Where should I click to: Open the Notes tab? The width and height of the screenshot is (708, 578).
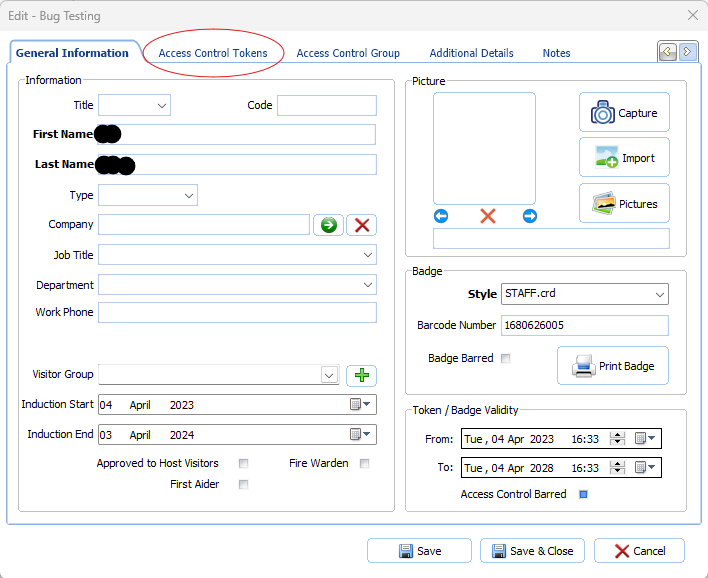(556, 53)
